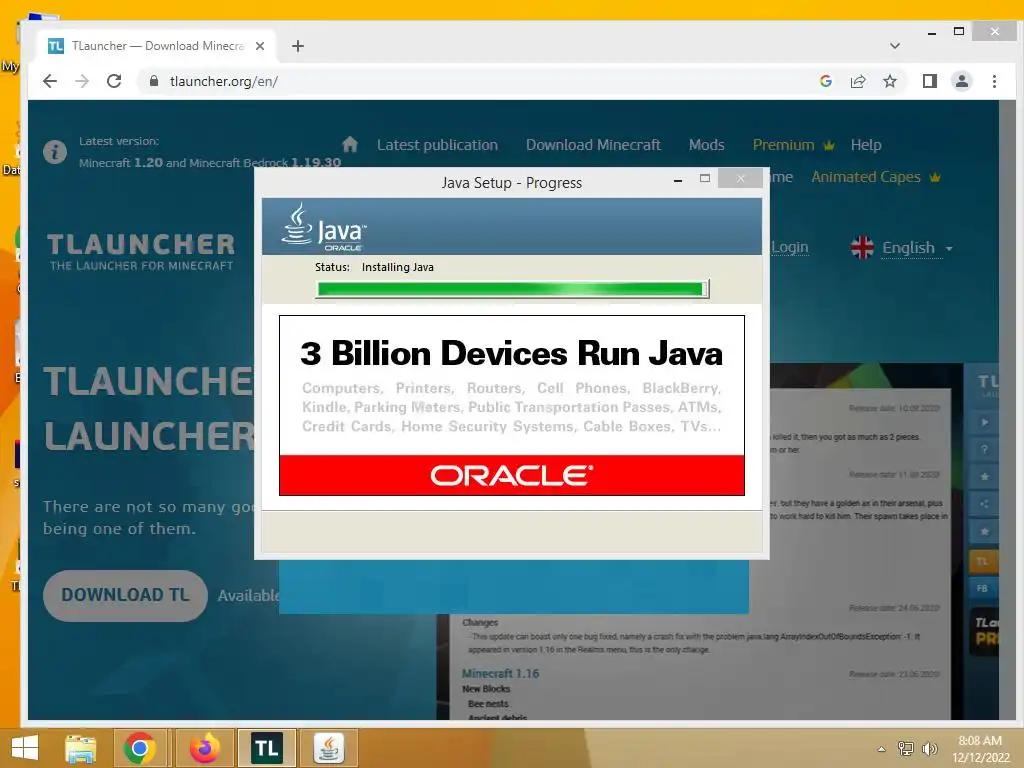Open Animated Capes link

[875, 177]
